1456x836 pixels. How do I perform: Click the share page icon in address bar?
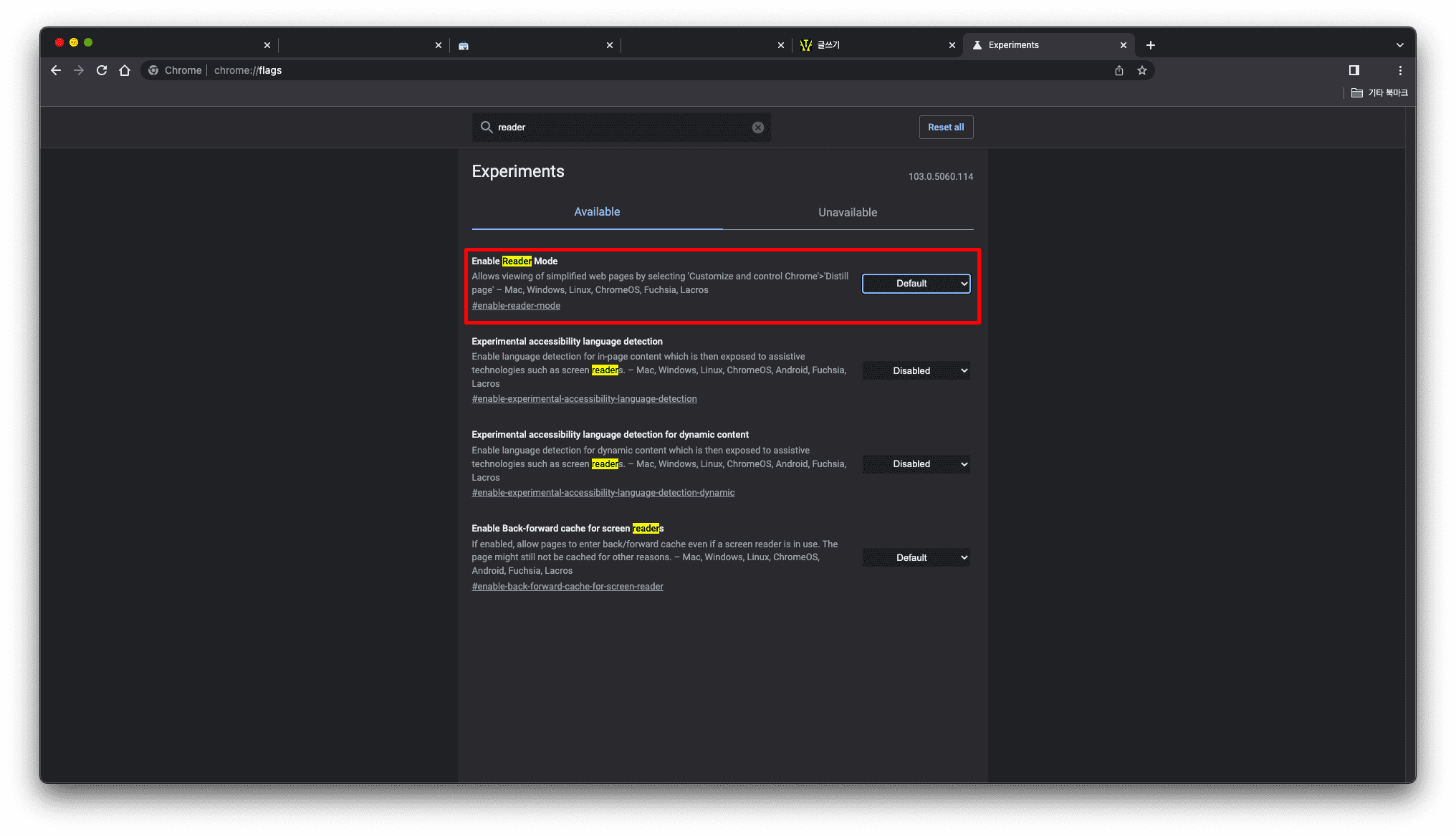1119,70
